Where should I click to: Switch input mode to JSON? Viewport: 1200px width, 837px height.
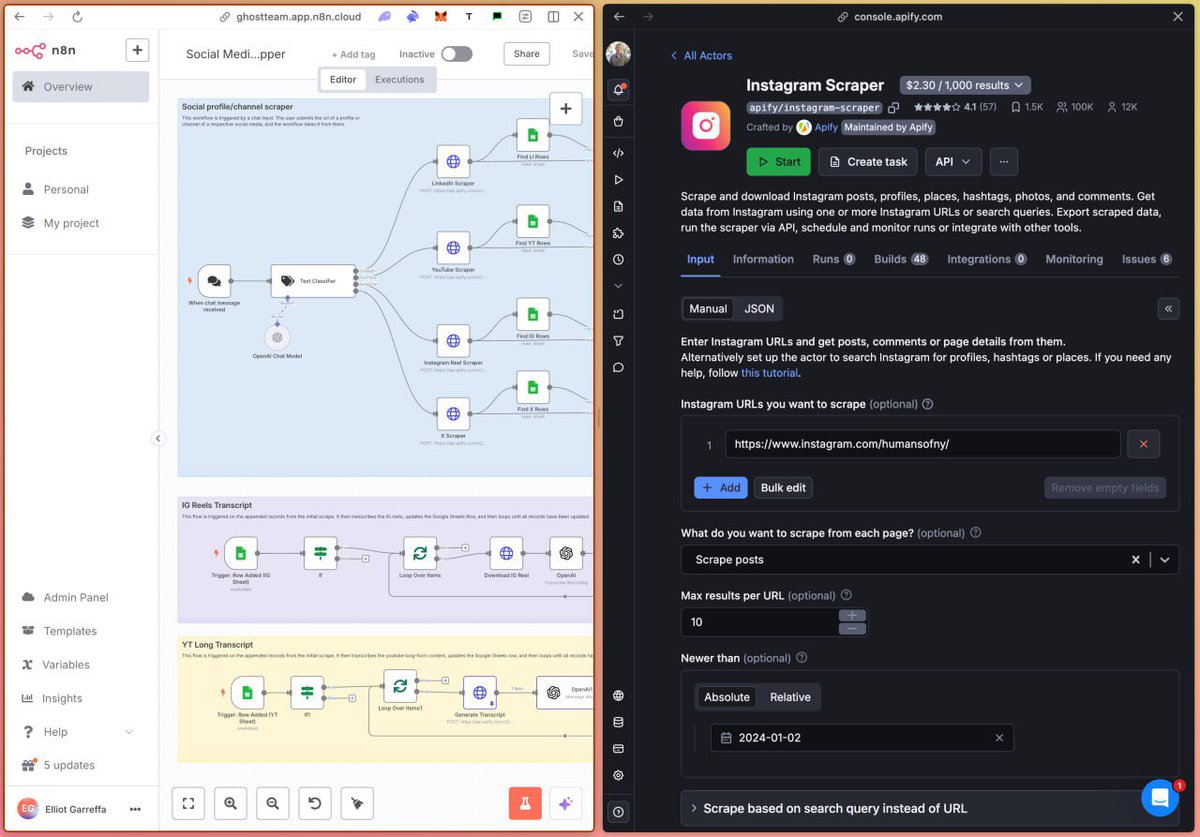(759, 308)
